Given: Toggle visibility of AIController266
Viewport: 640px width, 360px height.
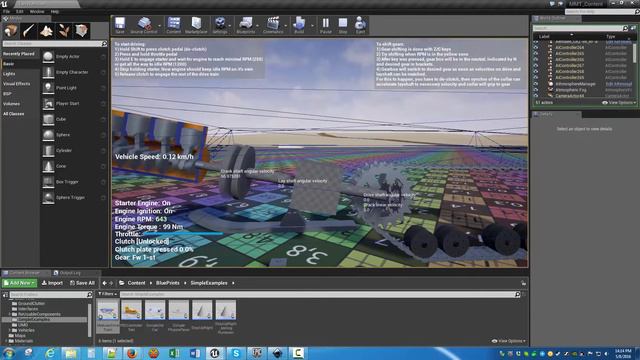Looking at the screenshot, I should pyautogui.click(x=536, y=60).
